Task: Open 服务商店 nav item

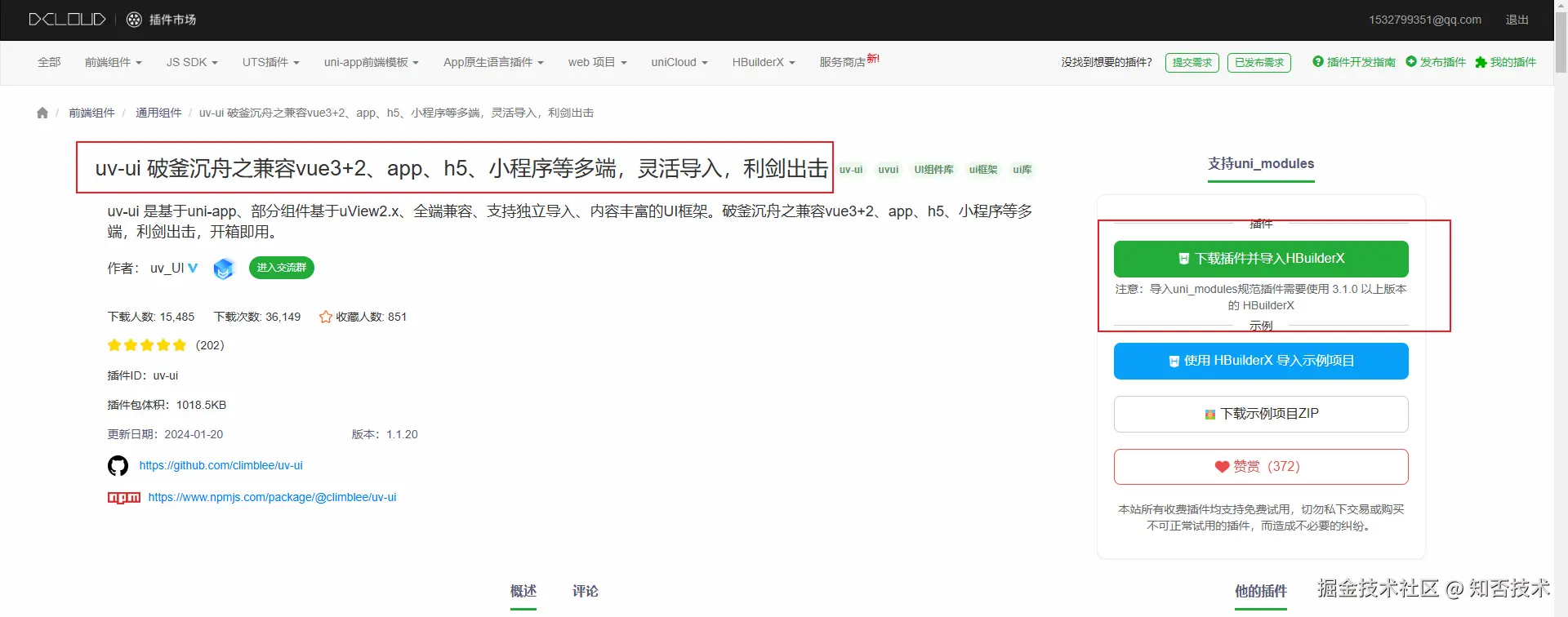Action: point(849,62)
